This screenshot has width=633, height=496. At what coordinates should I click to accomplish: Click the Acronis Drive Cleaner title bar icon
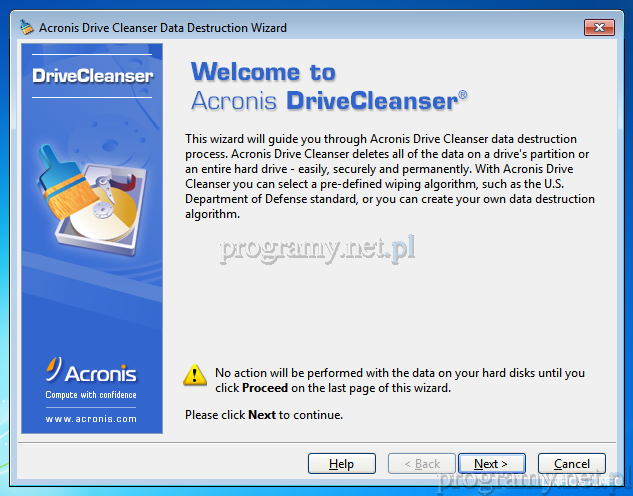click(26, 27)
